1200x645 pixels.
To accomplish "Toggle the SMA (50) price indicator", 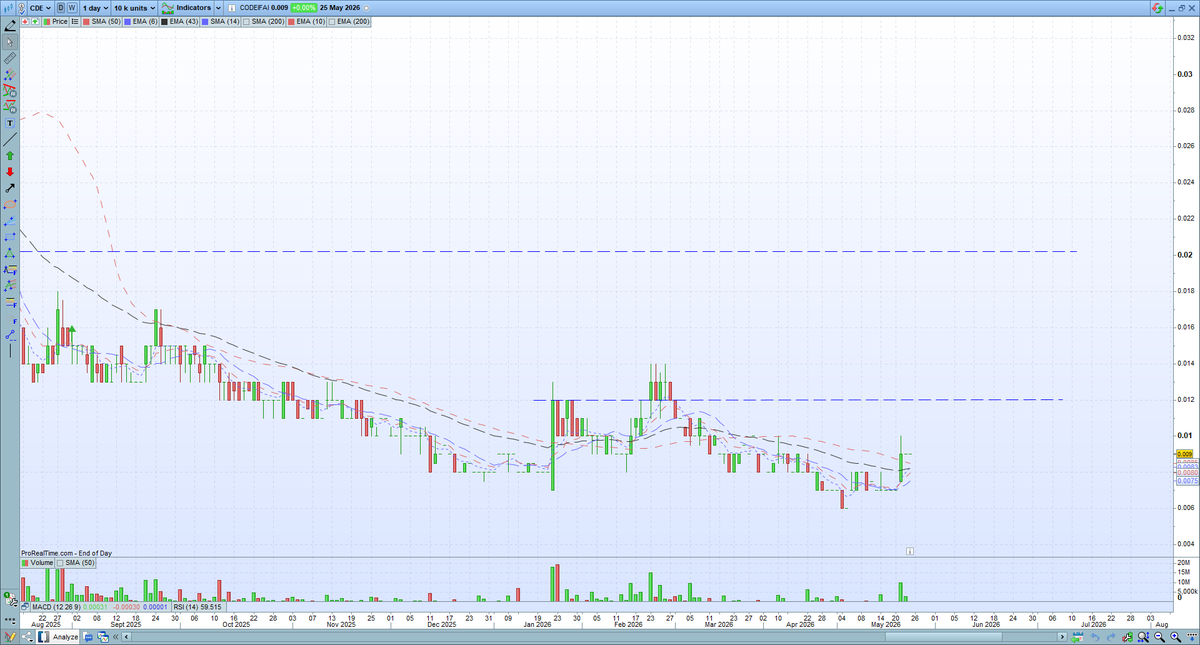I will tap(101, 21).
